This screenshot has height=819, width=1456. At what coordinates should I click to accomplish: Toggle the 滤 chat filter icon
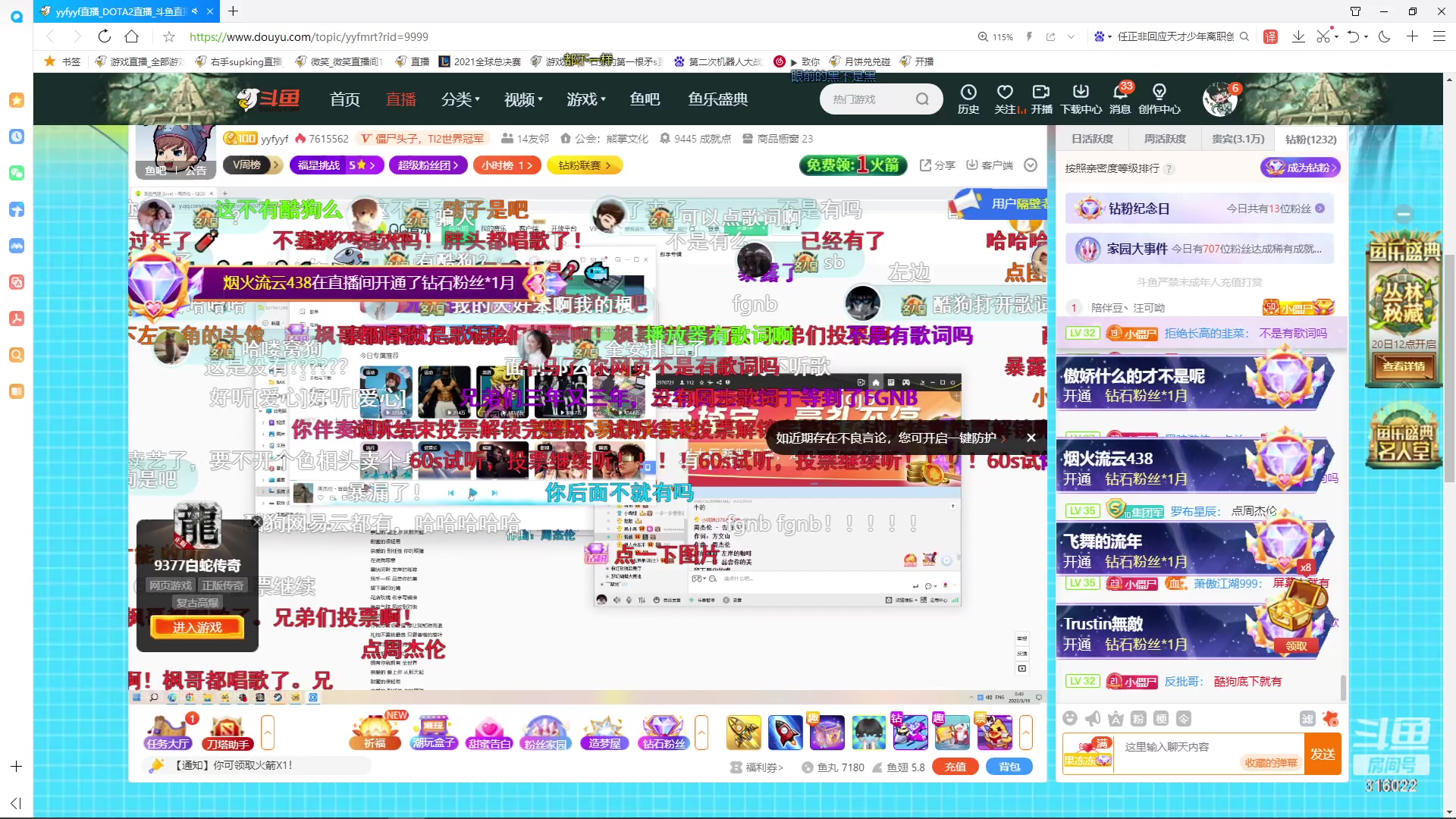click(1307, 718)
